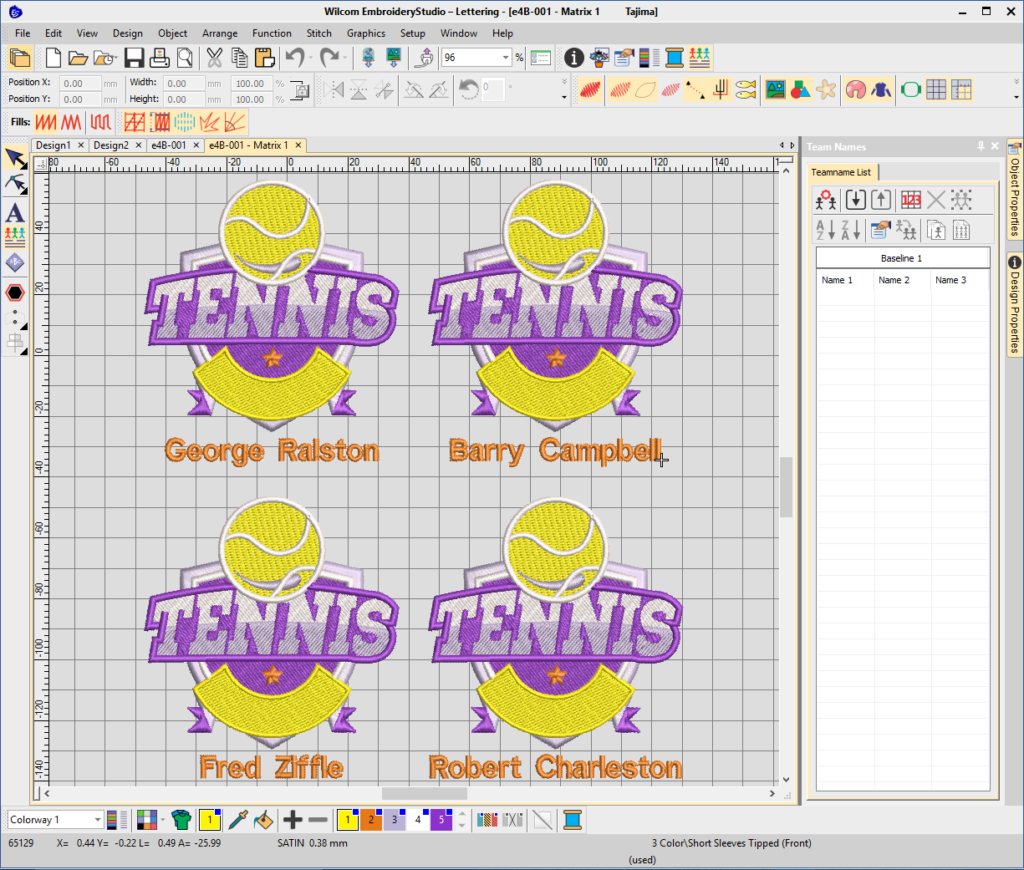Viewport: 1024px width, 870px height.
Task: Toggle Show Grid display icon
Action: (x=936, y=90)
